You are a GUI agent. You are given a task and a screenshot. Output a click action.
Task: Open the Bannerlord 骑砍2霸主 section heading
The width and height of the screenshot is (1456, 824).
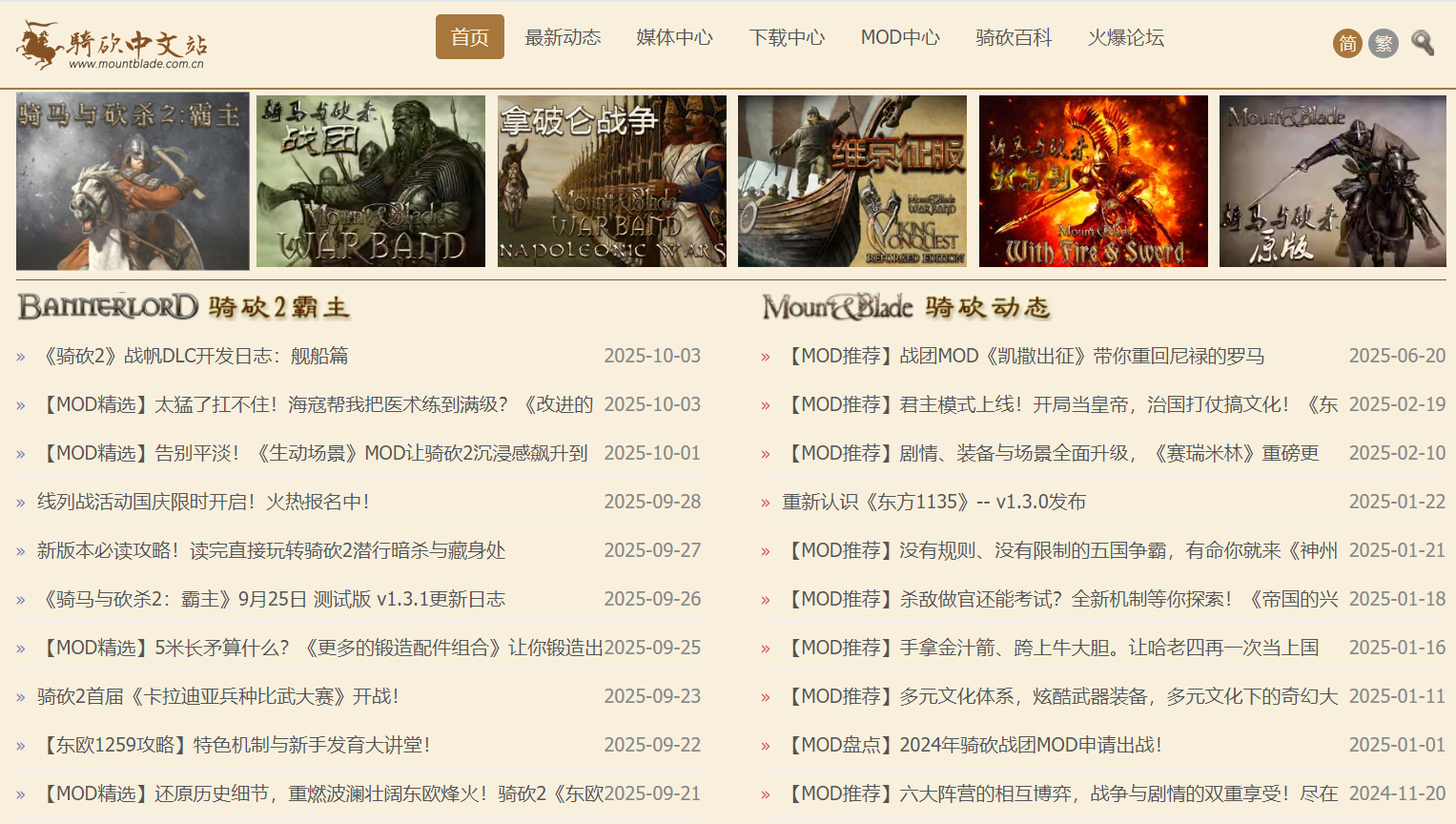pyautogui.click(x=184, y=307)
